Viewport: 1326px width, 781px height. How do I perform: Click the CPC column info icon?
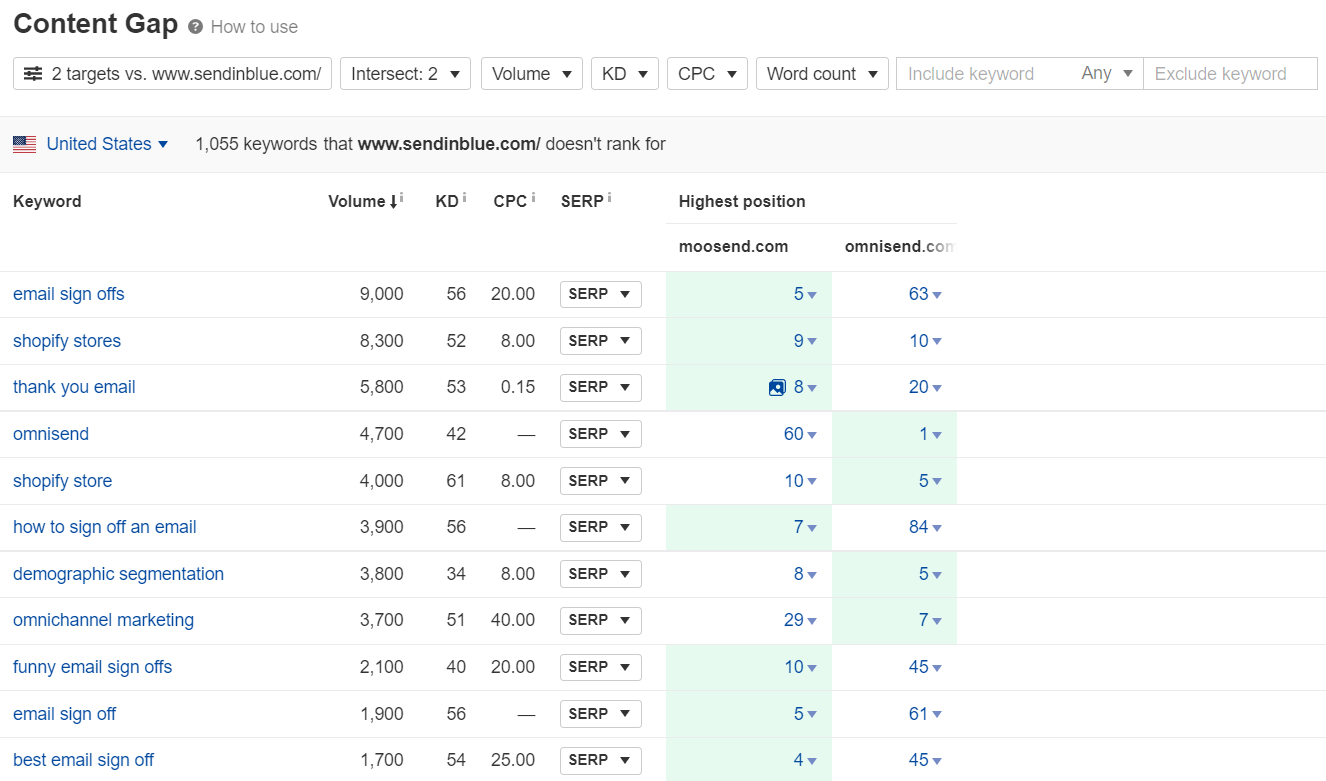click(x=533, y=198)
